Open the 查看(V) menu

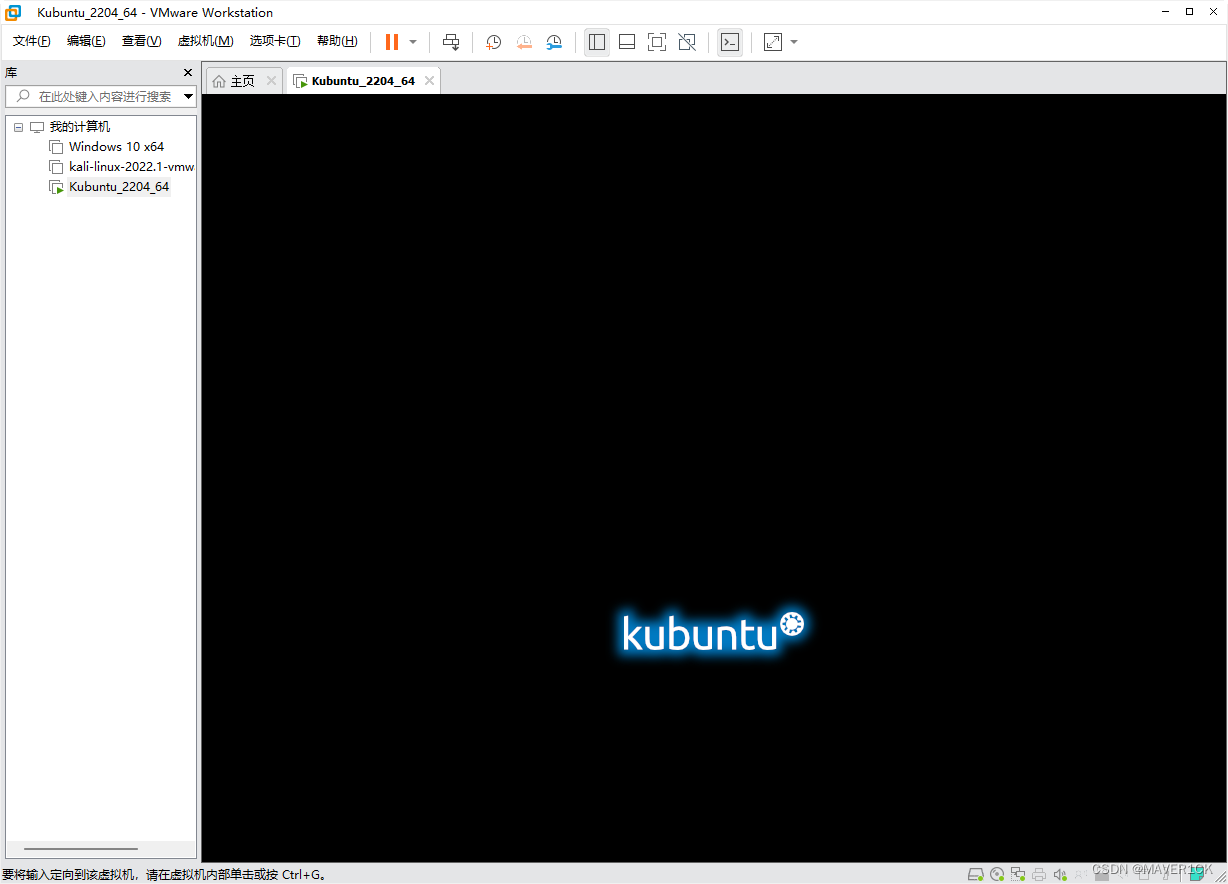(141, 41)
